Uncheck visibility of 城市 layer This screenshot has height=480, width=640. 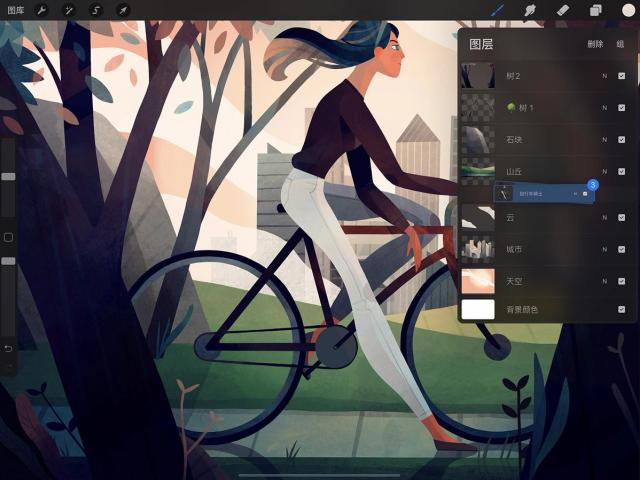[x=621, y=249]
